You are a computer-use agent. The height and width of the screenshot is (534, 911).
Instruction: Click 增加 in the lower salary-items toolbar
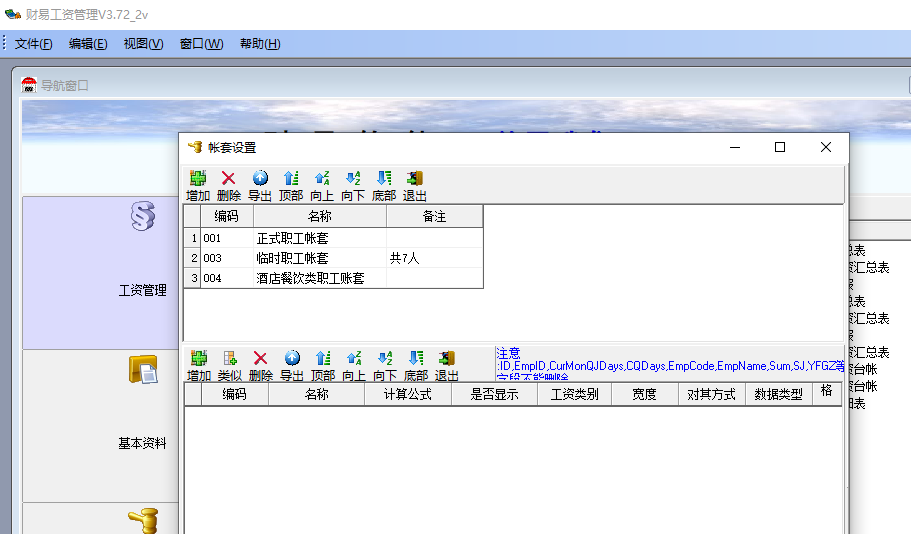pyautogui.click(x=199, y=366)
